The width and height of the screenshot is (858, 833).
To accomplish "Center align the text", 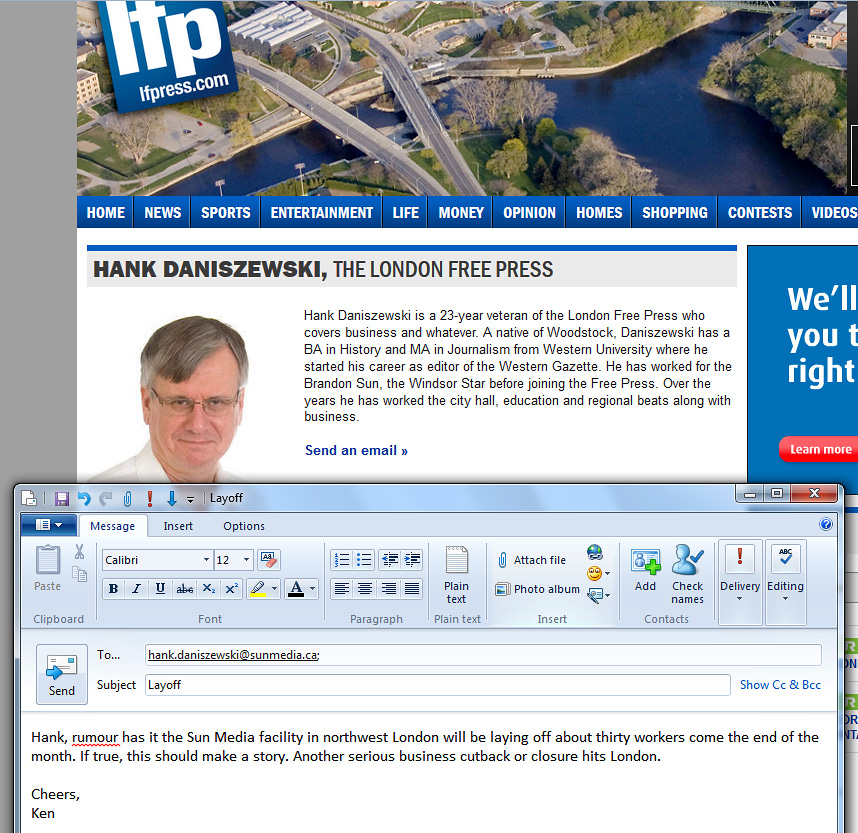I will (x=364, y=589).
